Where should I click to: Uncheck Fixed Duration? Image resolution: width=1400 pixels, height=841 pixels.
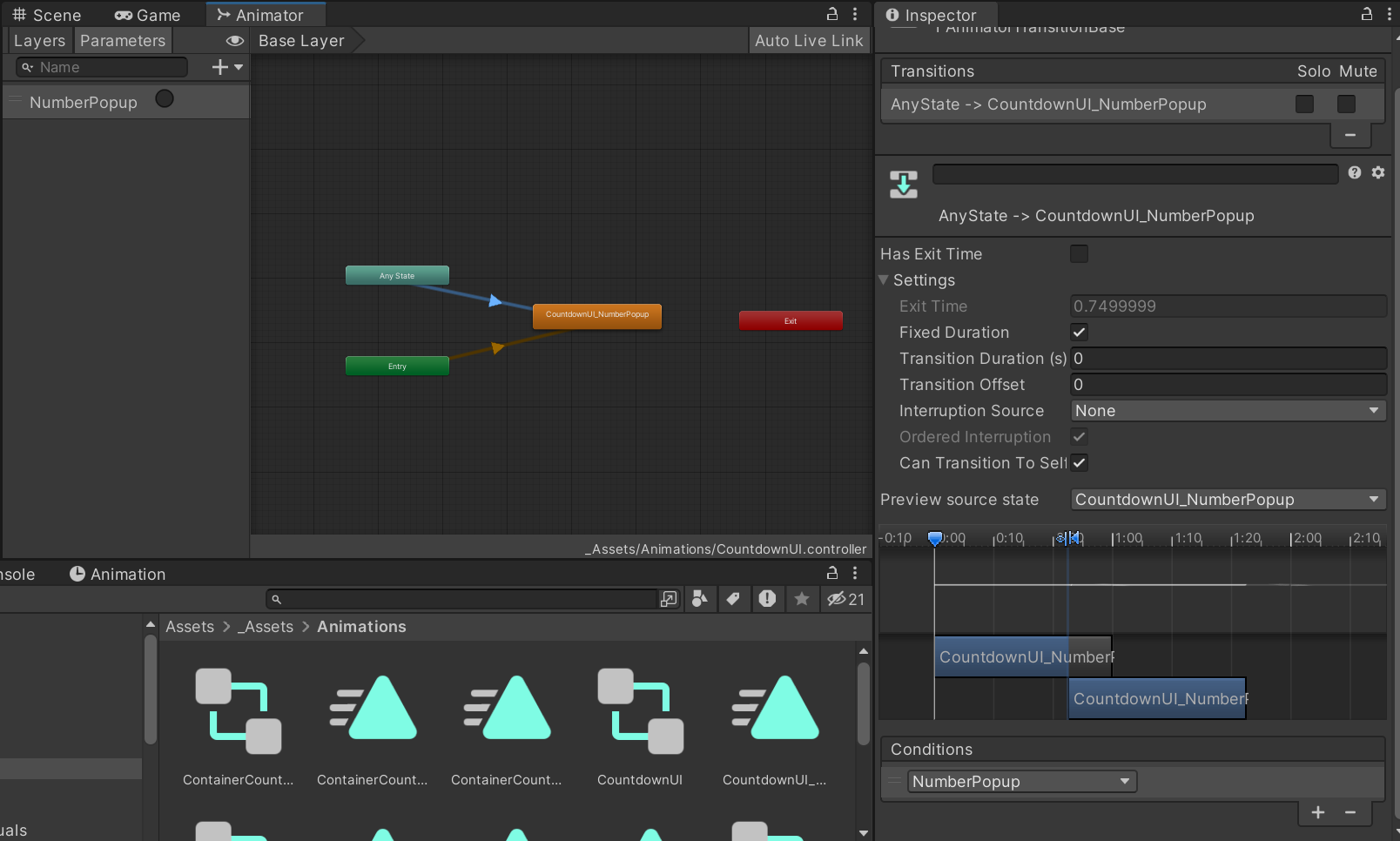point(1079,332)
